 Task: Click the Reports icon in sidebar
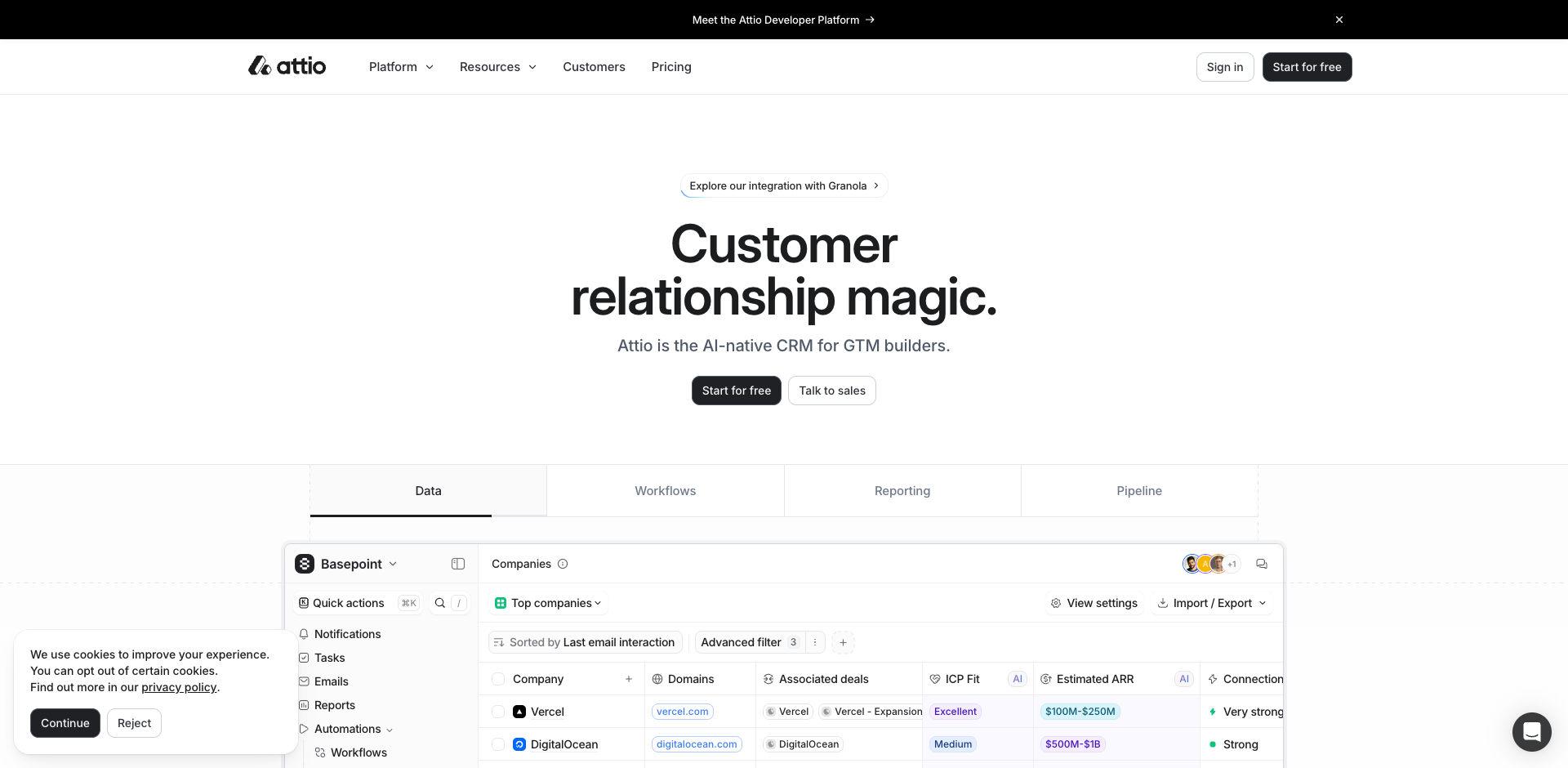[x=304, y=705]
